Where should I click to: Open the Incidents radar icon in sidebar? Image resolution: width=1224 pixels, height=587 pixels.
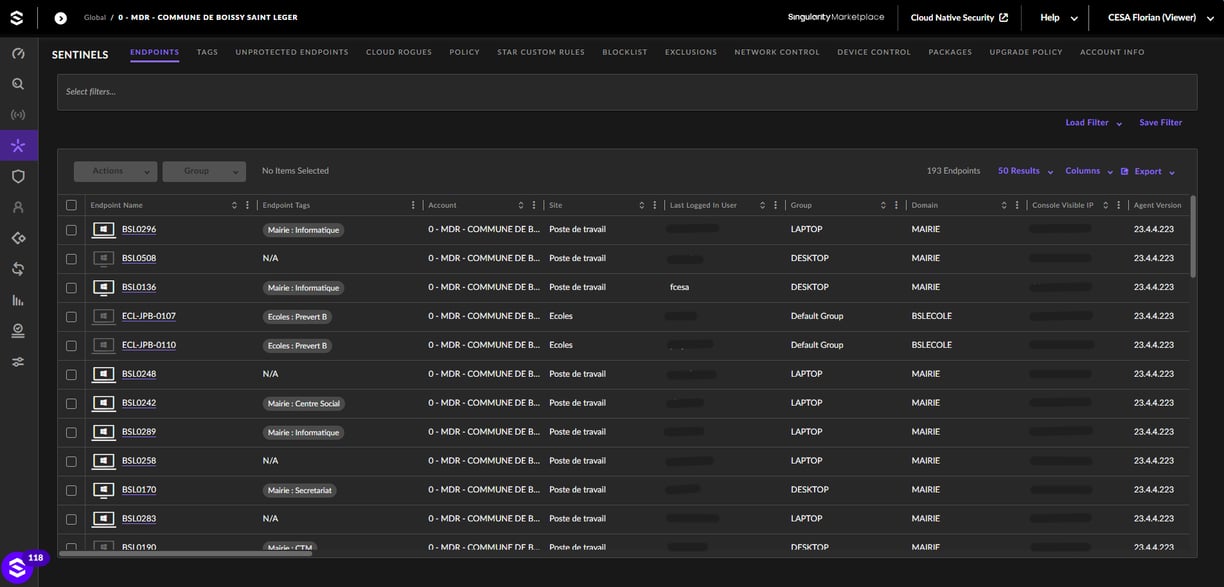coord(18,115)
